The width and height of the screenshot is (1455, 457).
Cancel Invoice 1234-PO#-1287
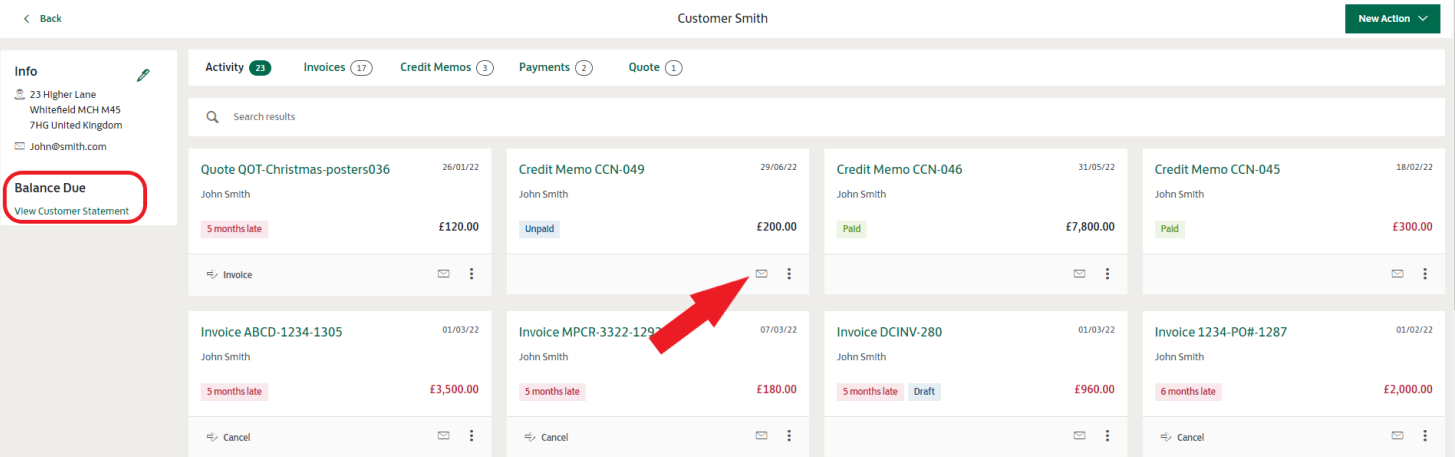pos(1182,437)
